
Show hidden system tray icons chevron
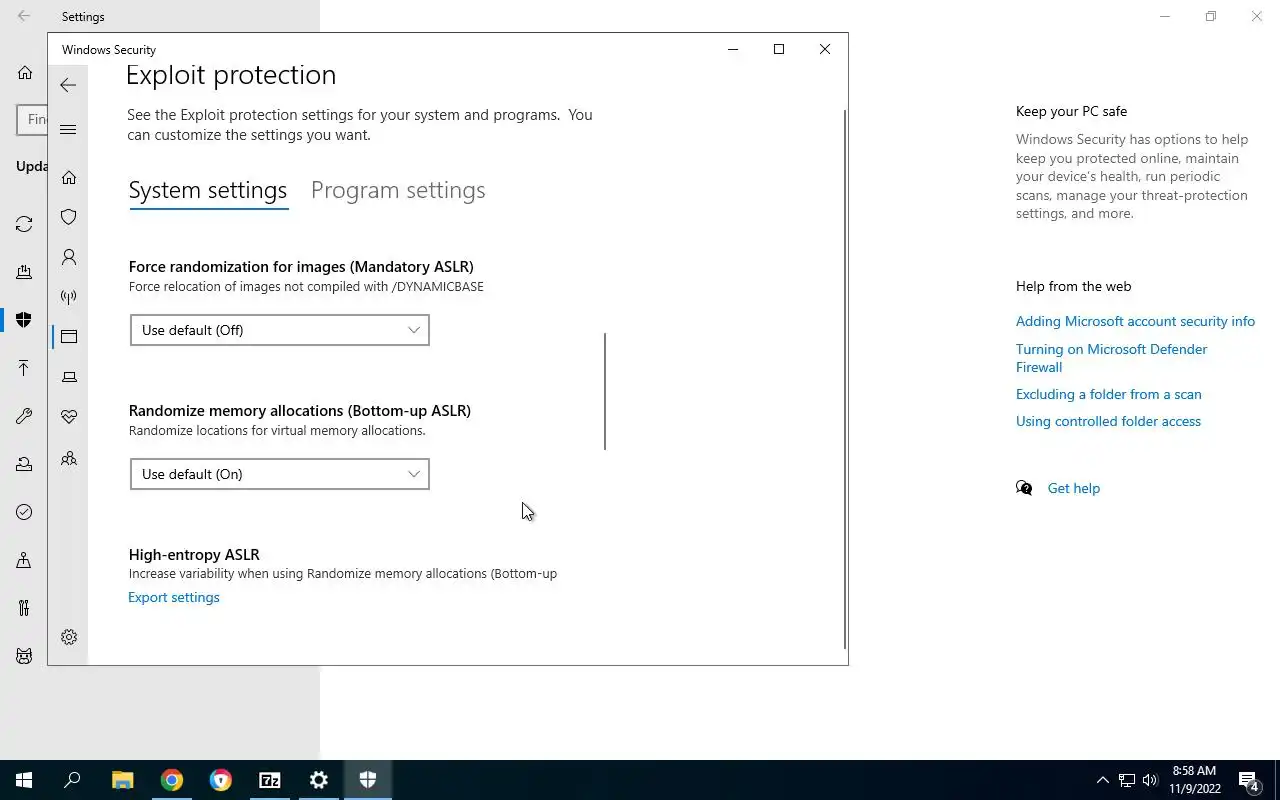1103,780
